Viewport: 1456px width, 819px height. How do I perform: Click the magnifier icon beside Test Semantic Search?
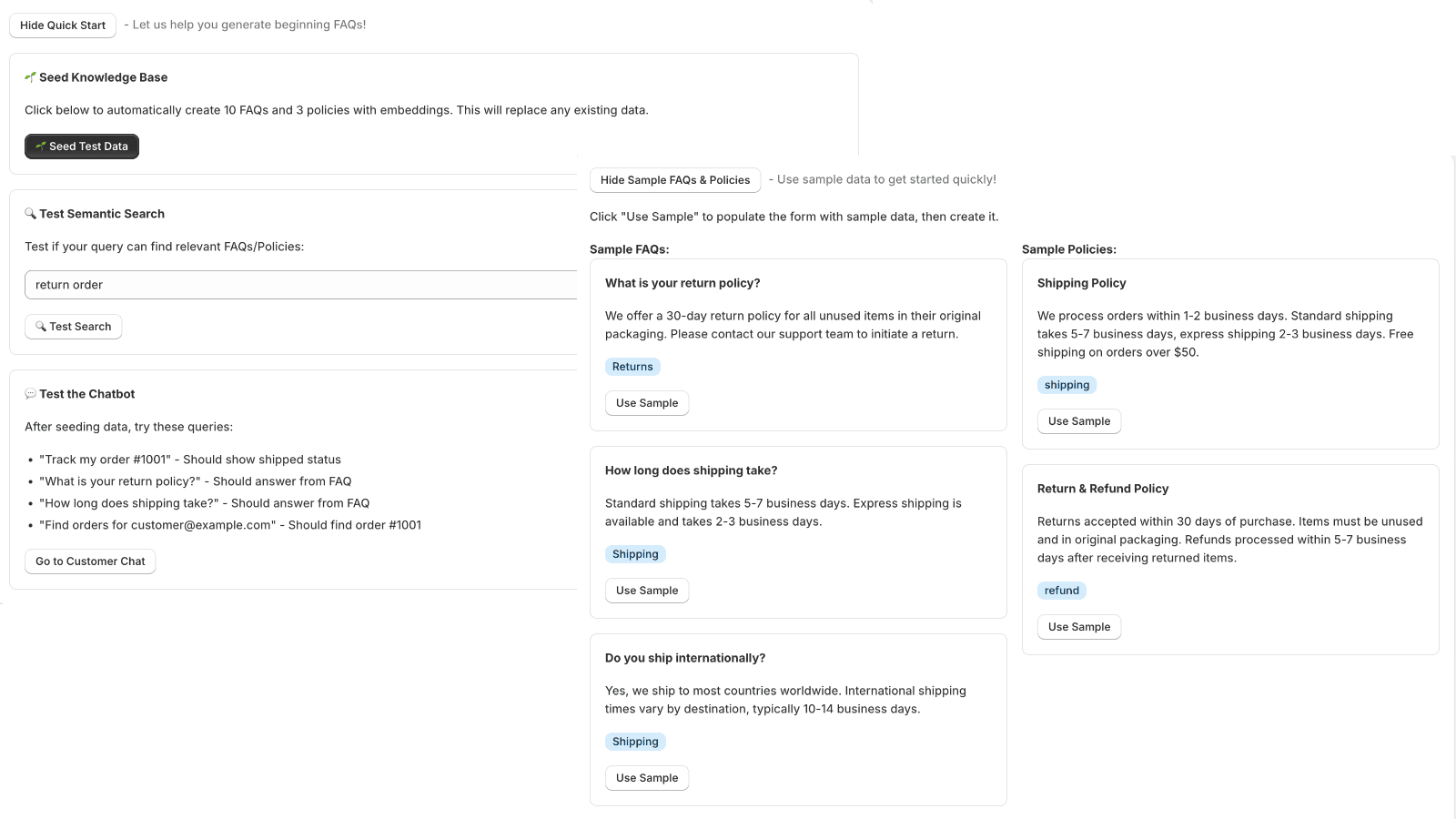(x=30, y=213)
